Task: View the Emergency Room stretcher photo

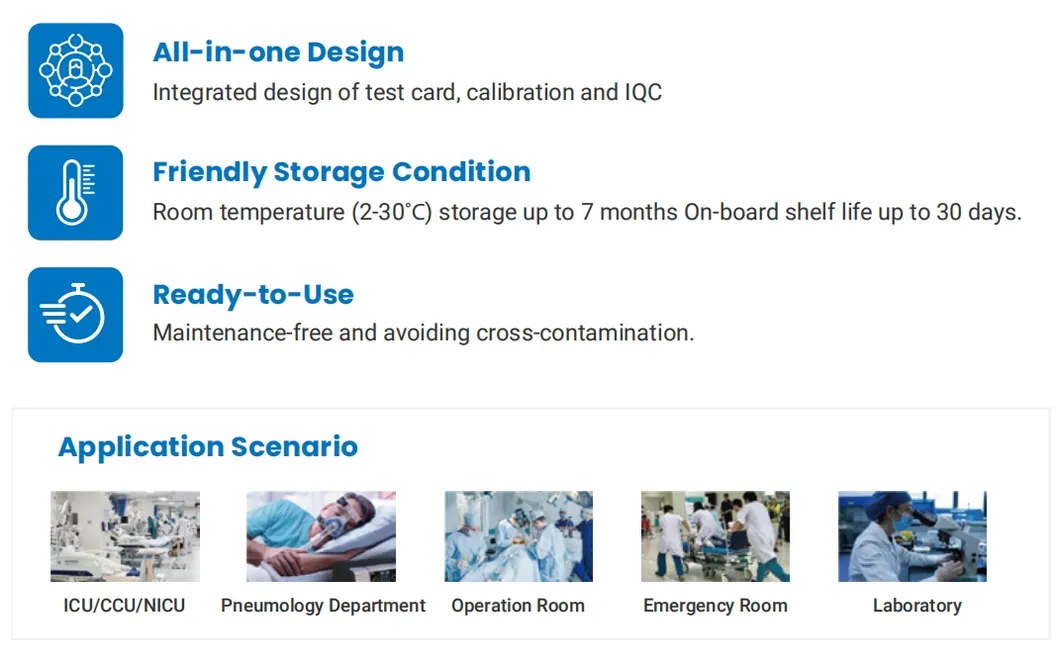Action: [x=715, y=536]
